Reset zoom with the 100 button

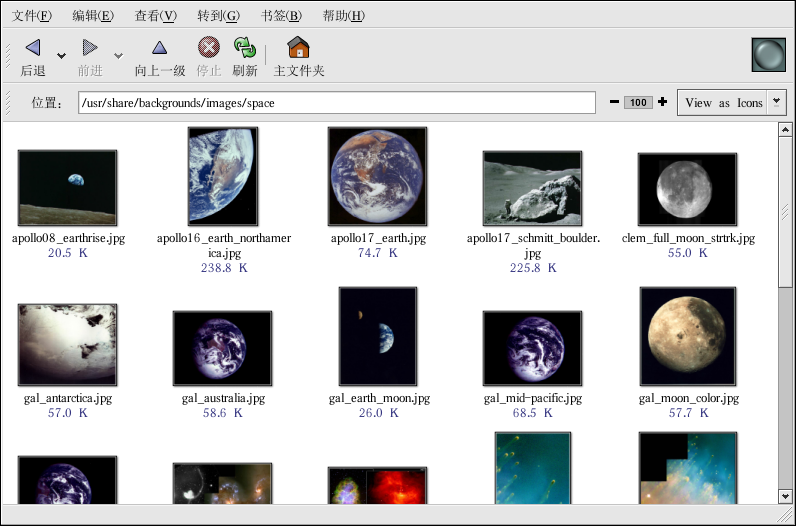point(637,102)
